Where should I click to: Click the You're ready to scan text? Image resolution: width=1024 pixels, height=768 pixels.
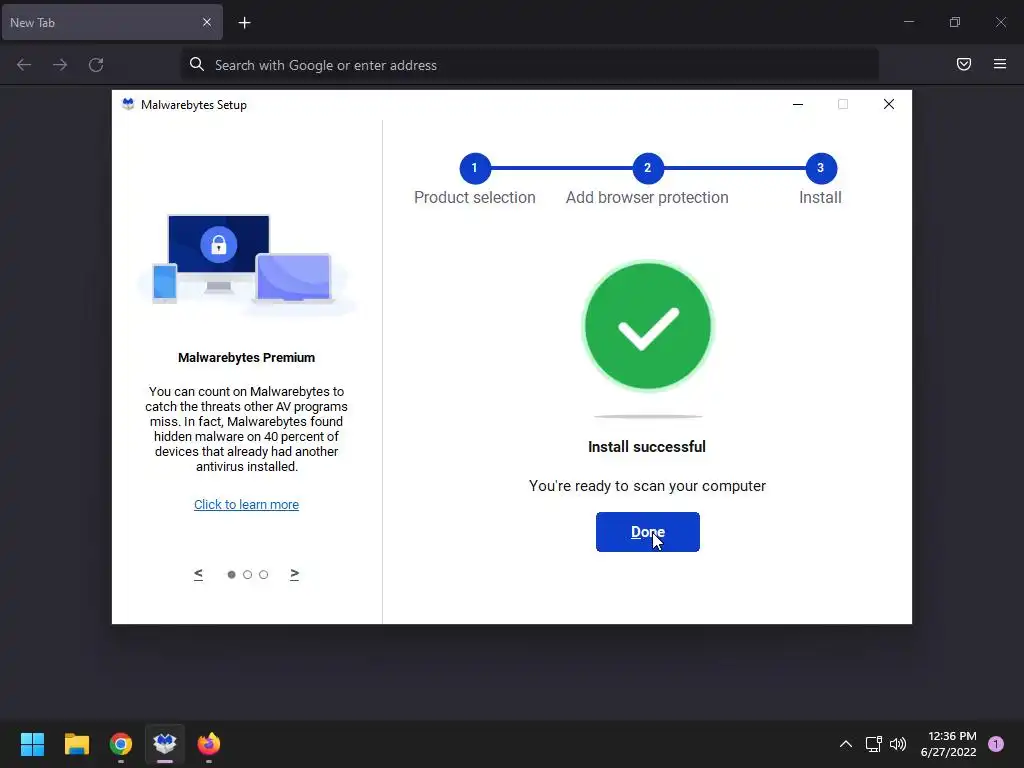647,486
